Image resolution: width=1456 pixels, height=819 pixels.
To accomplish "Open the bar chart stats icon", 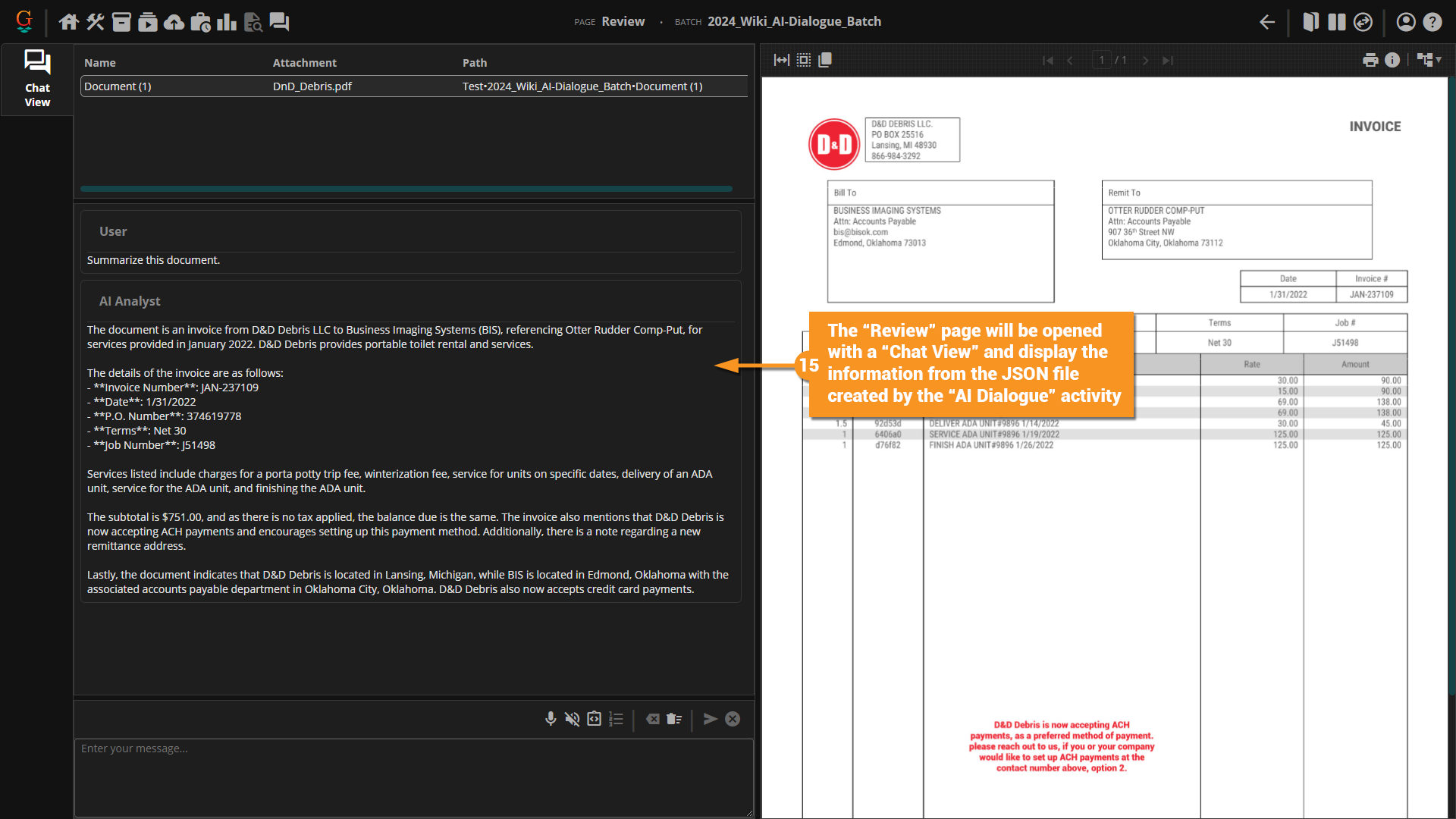I will click(227, 22).
